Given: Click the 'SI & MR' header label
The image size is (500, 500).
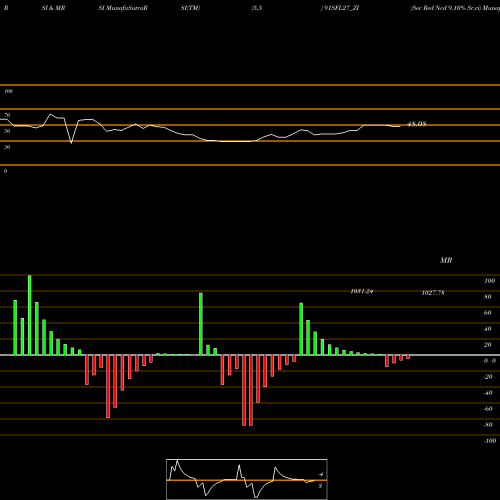Looking at the screenshot, I should click(53, 8).
